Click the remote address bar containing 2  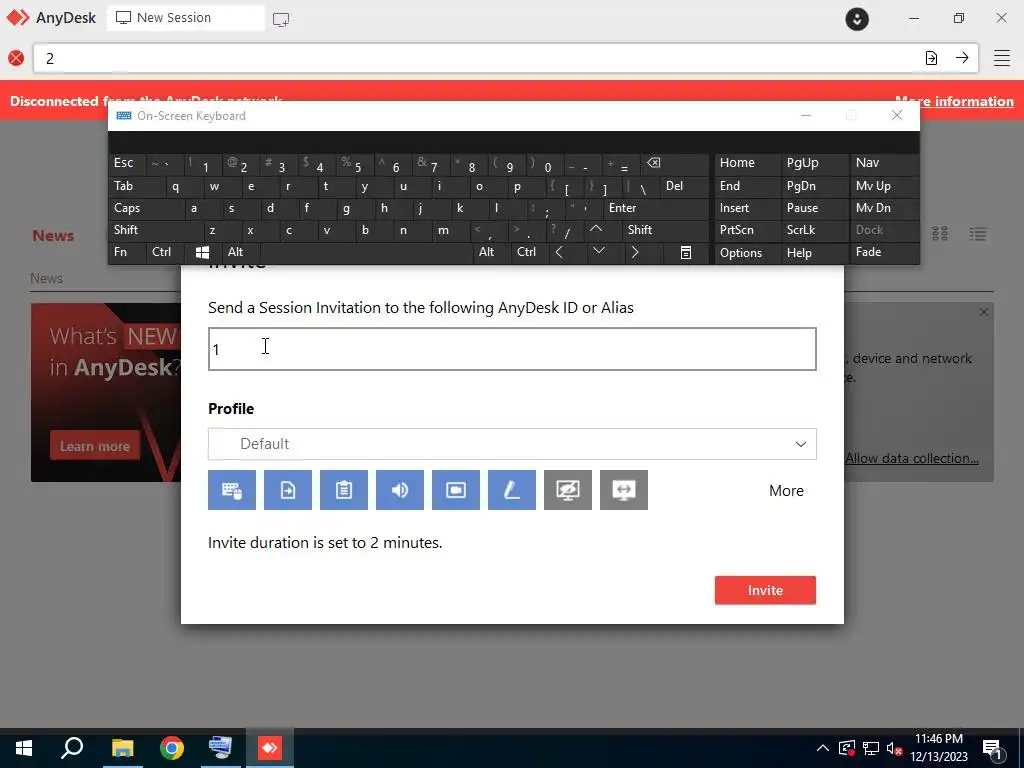click(x=477, y=58)
